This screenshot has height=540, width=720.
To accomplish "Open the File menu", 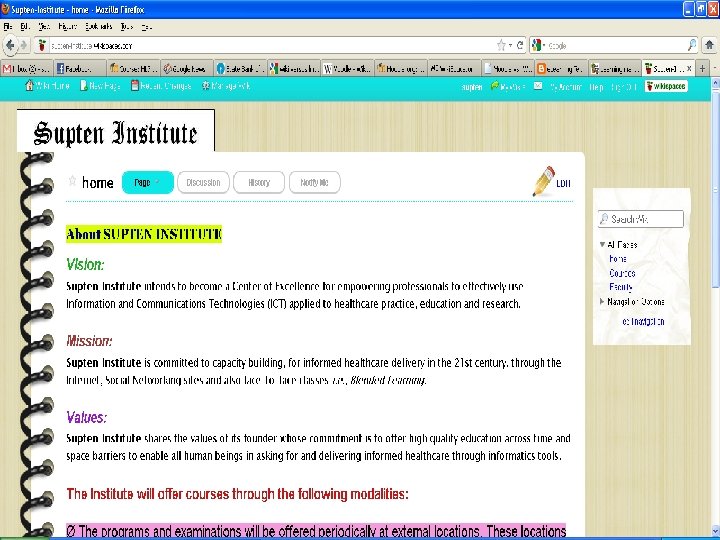I will pyautogui.click(x=8, y=27).
